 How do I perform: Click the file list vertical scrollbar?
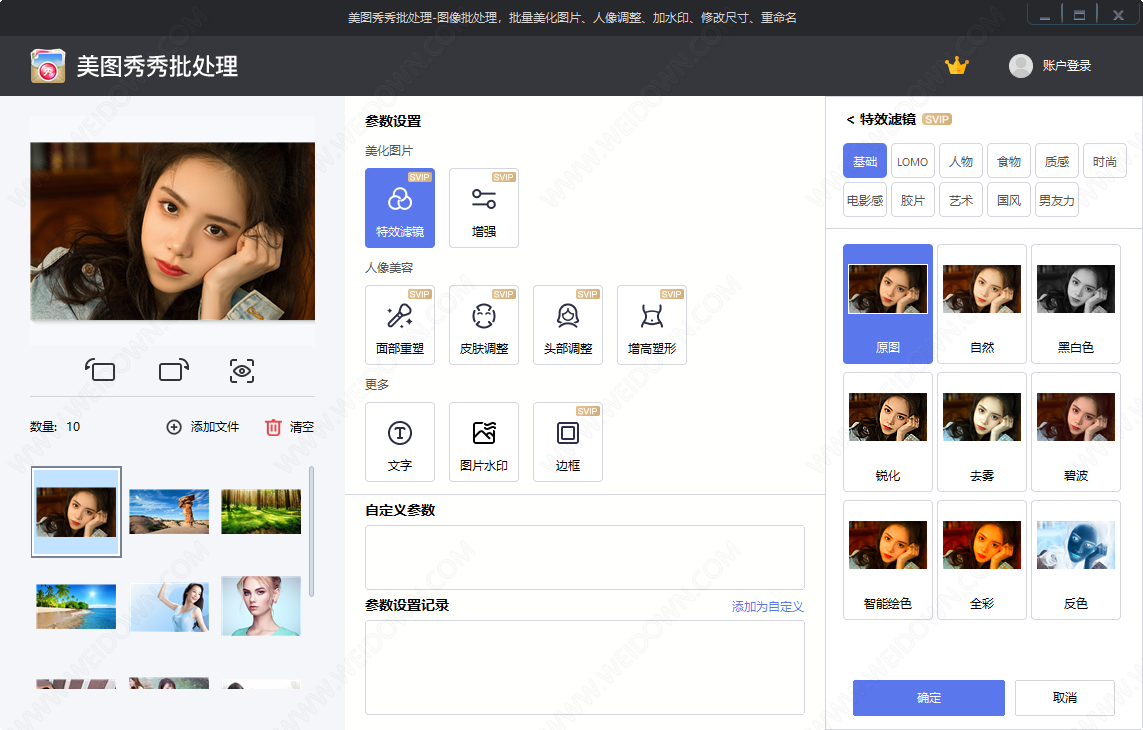point(311,532)
